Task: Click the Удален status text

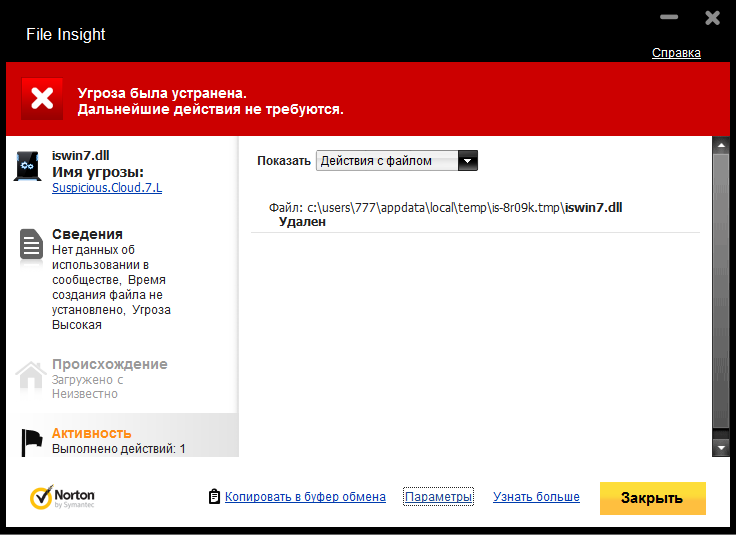Action: 302,222
